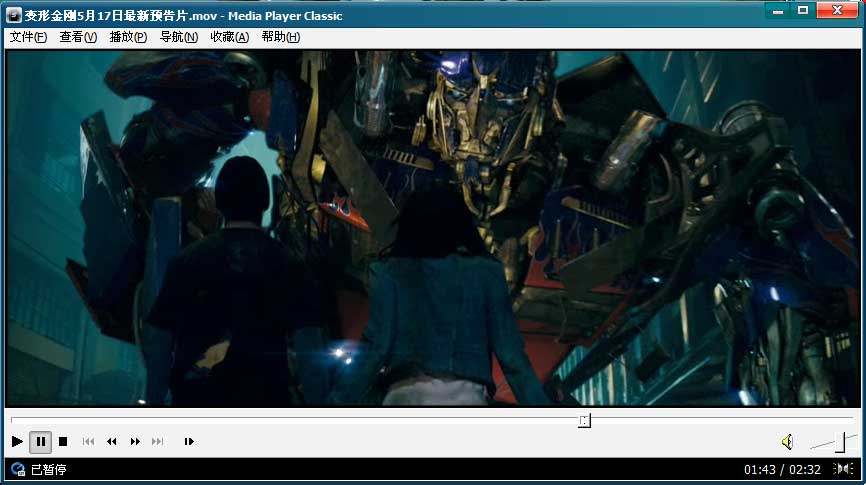866x485 pixels.
Task: Open the 文件(F) menu
Action: pyautogui.click(x=28, y=37)
